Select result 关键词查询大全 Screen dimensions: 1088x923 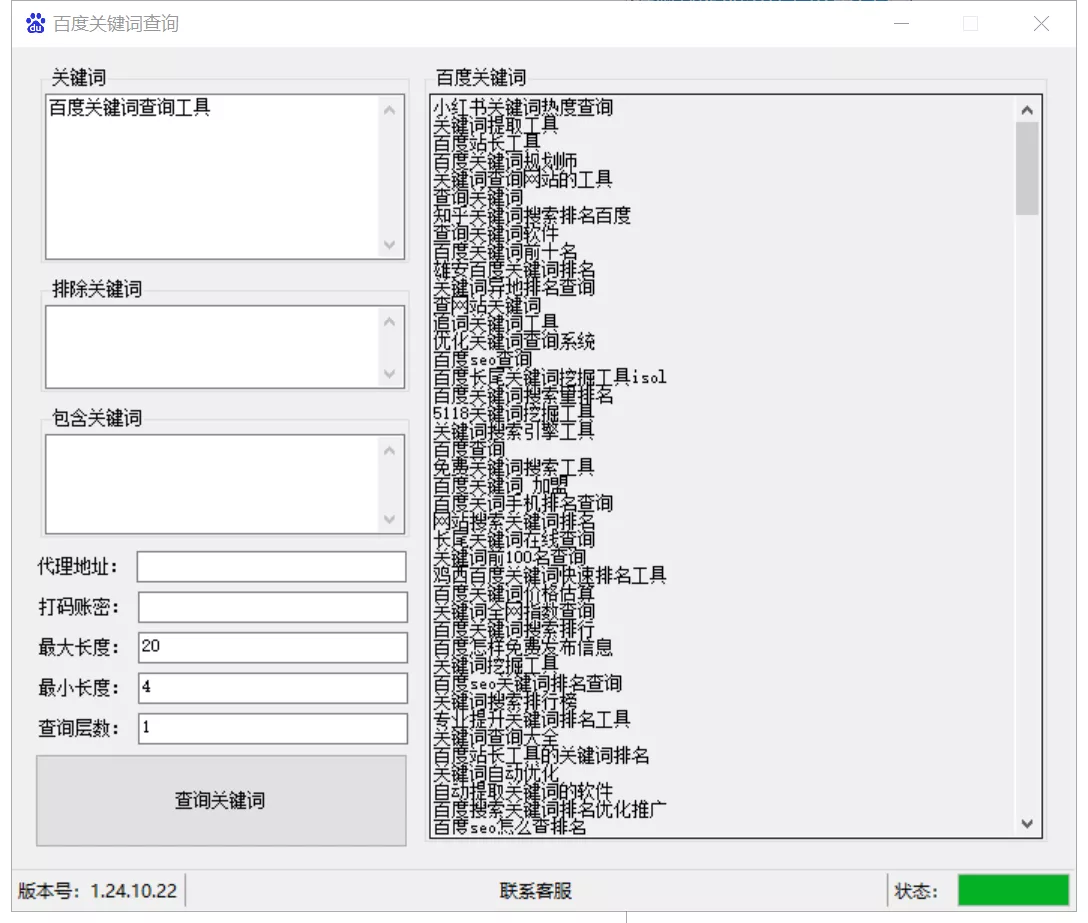(495, 738)
